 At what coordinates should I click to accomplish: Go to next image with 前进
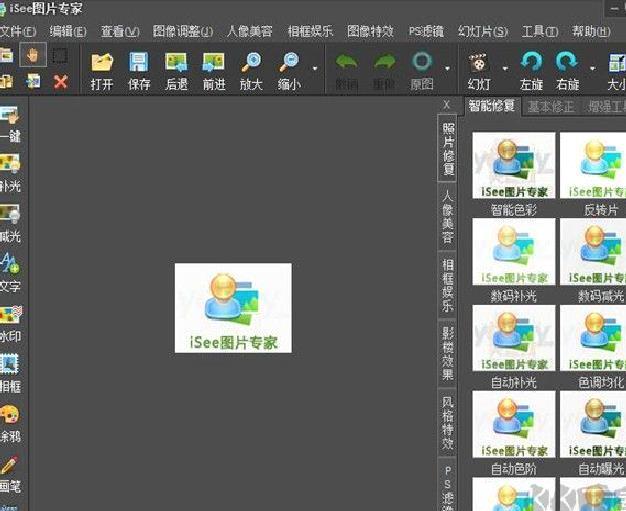tap(214, 63)
